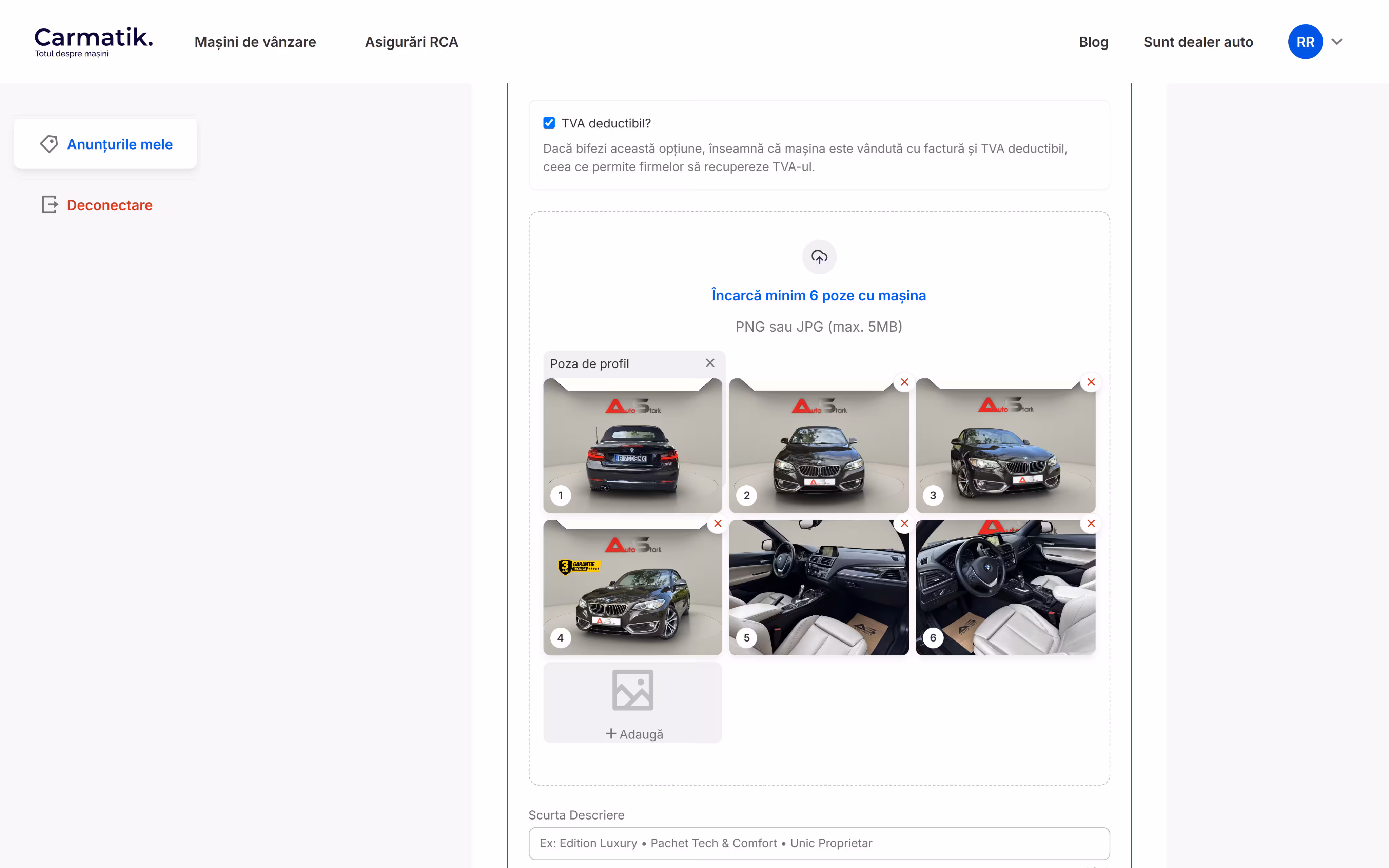Remove photo 3 with red X
Screen dimensions: 1389x868
[1091, 382]
